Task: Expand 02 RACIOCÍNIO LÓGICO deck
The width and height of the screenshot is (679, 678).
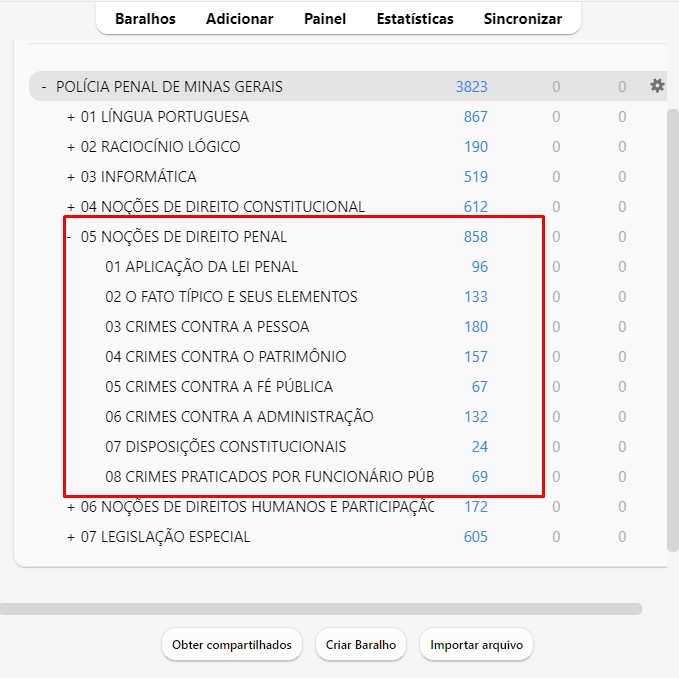Action: point(71,147)
